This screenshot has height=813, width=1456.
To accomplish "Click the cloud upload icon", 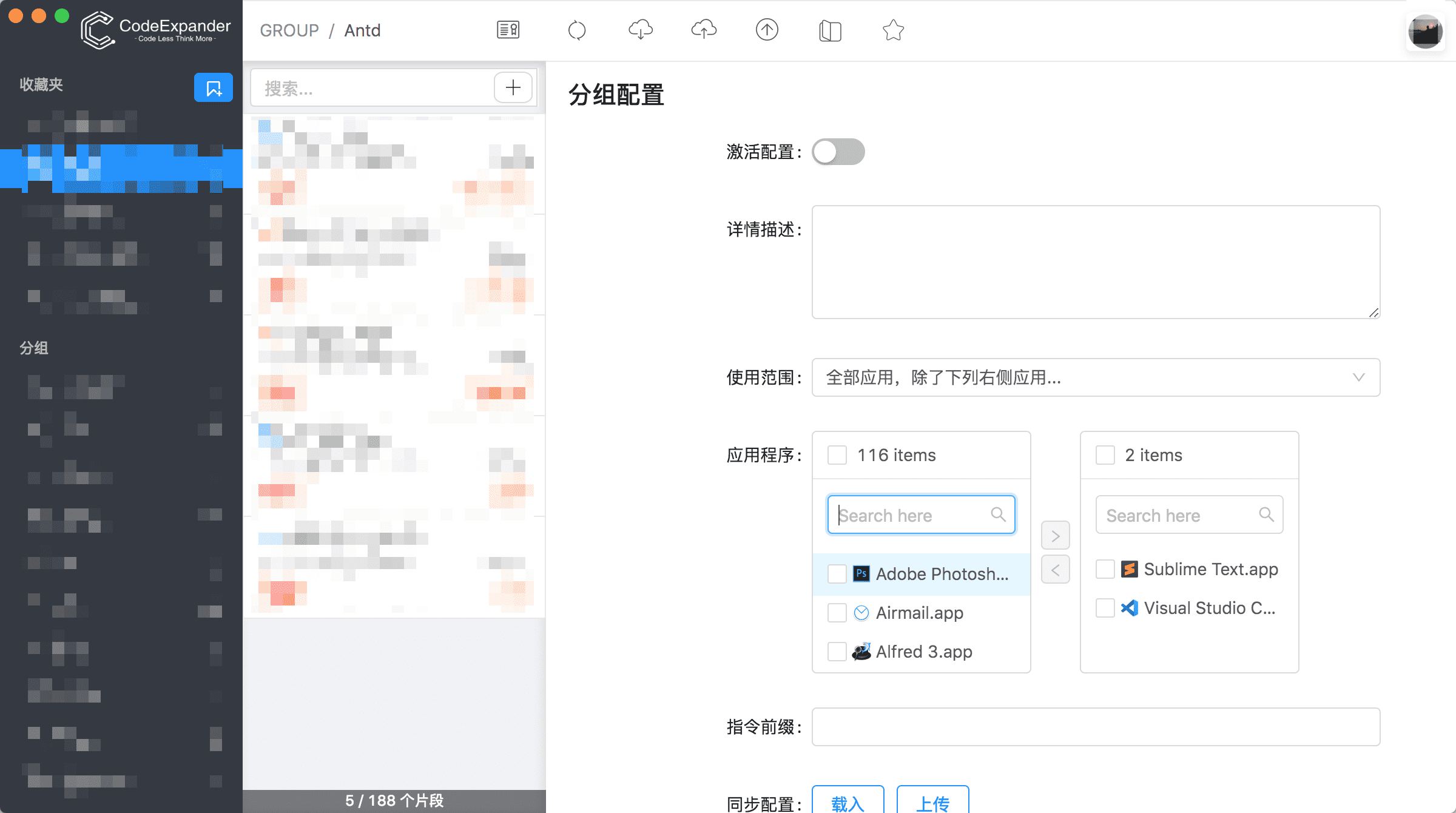I will click(x=704, y=30).
